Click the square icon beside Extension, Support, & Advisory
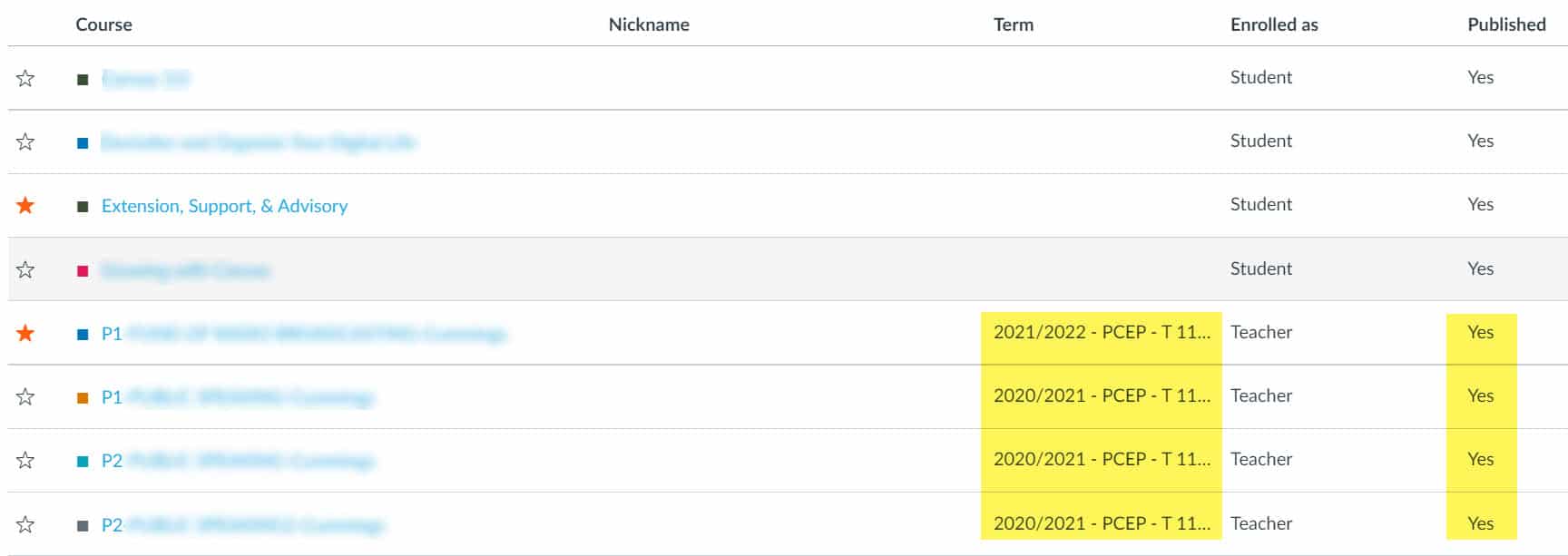 pos(83,205)
